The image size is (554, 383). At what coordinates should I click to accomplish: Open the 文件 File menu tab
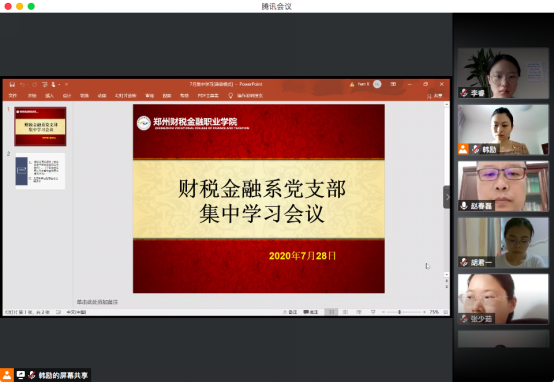[x=13, y=96]
